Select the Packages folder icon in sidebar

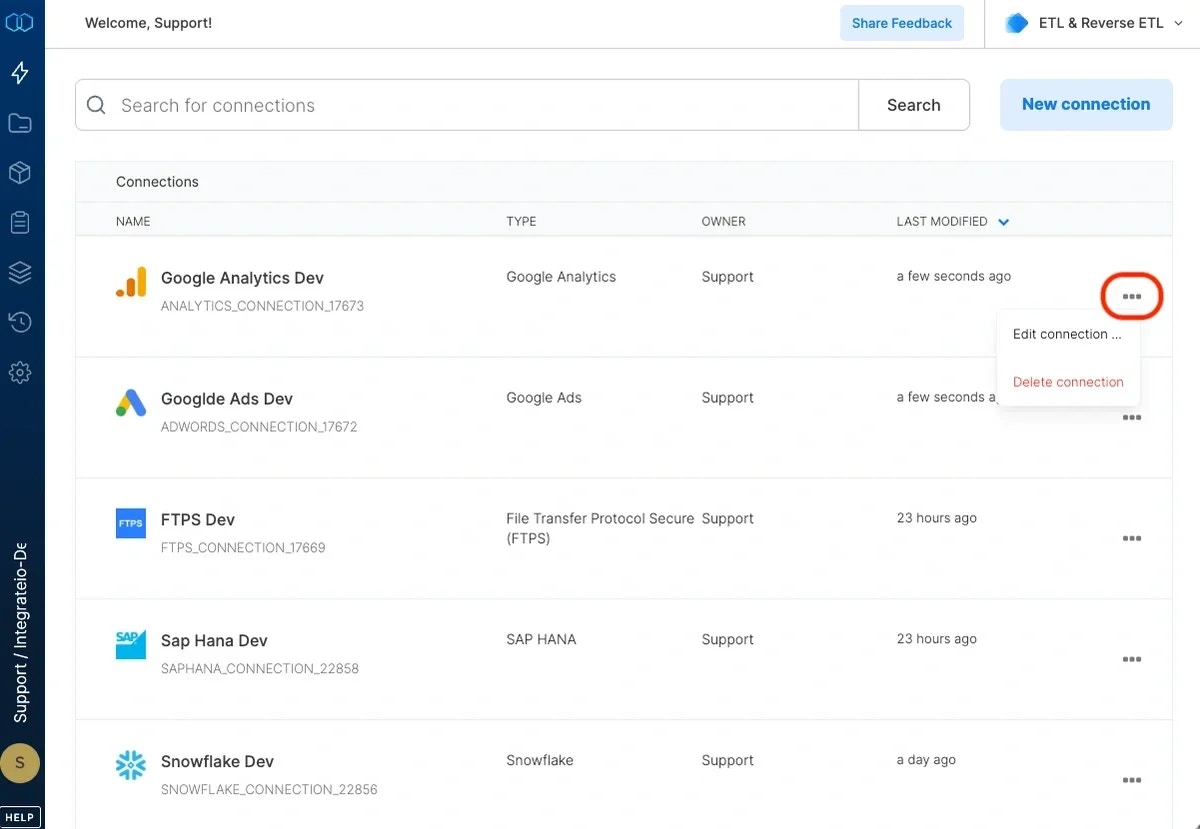click(x=21, y=122)
